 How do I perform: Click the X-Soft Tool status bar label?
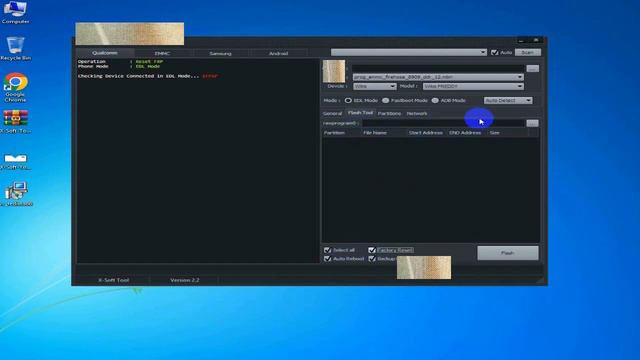tap(113, 280)
